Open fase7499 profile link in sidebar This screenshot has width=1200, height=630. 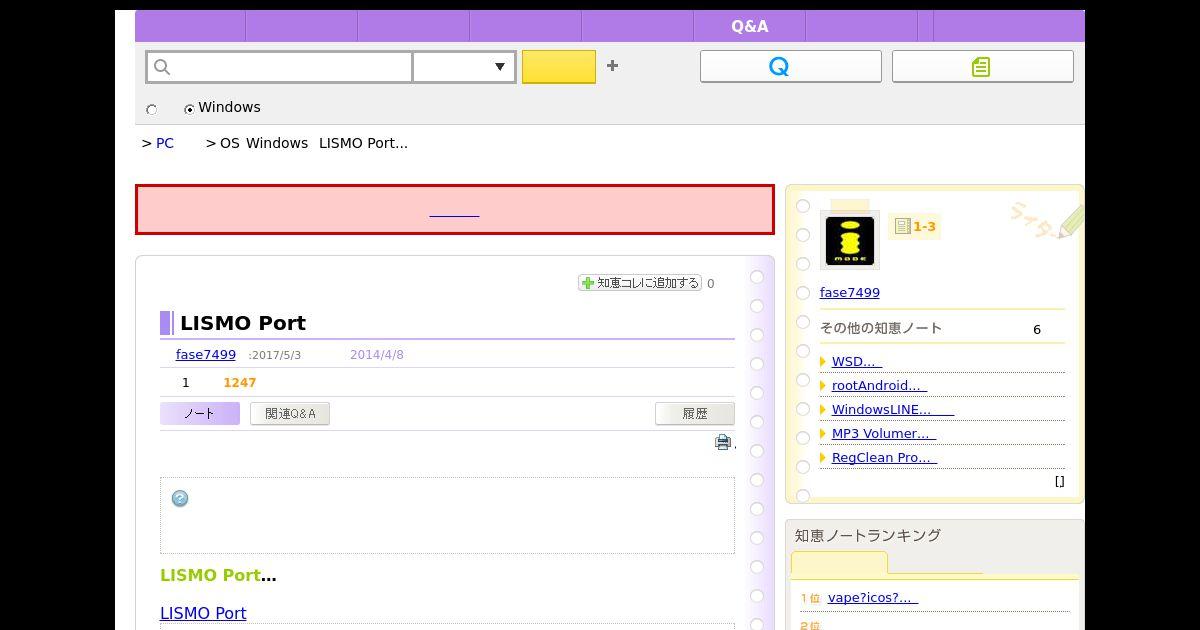850,292
